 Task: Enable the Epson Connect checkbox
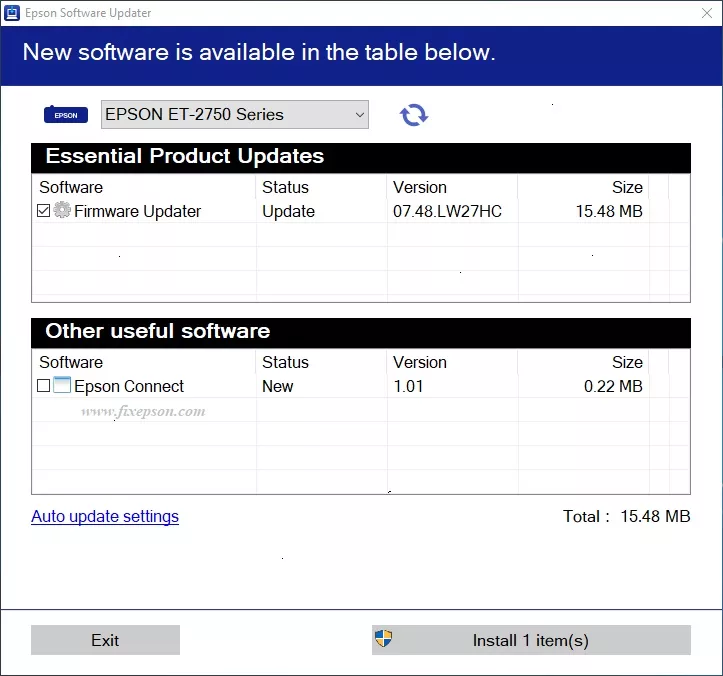click(x=43, y=386)
